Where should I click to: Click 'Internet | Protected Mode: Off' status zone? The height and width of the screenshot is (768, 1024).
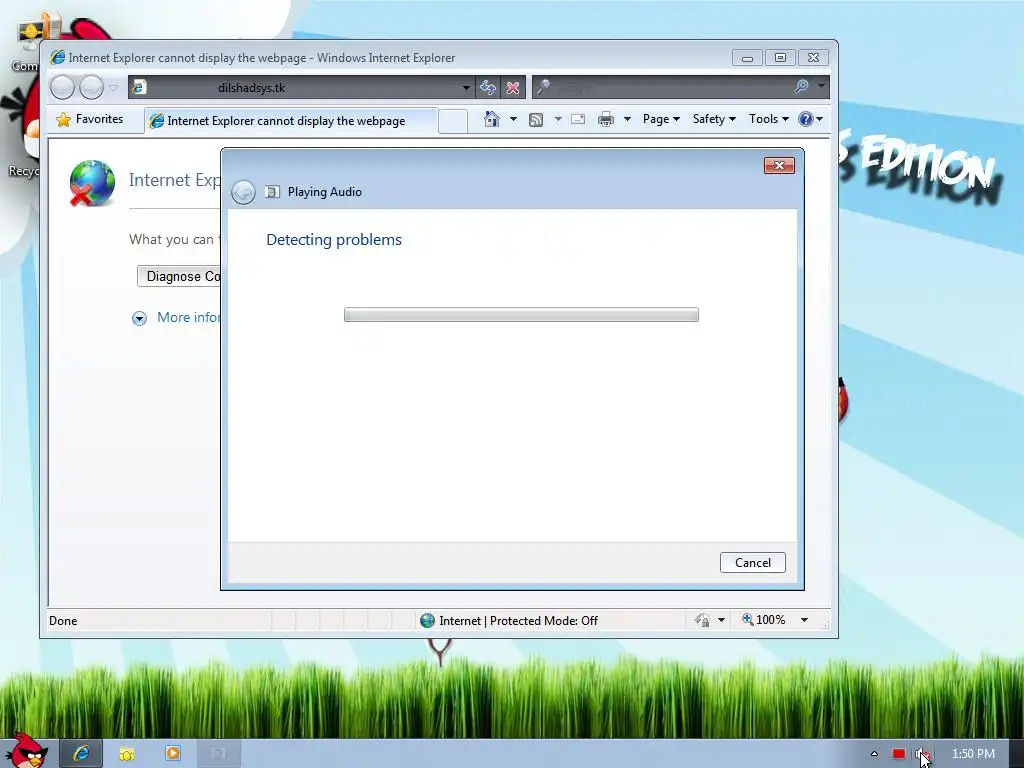509,621
